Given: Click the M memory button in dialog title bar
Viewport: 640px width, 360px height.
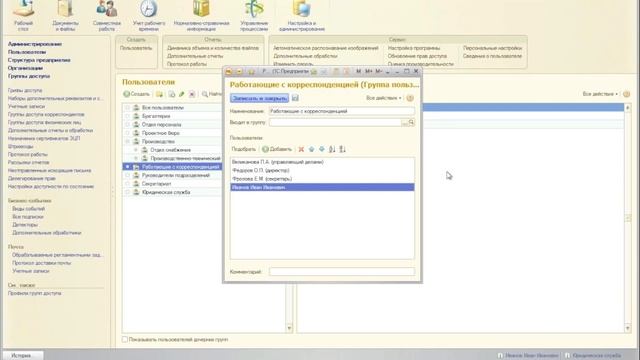Looking at the screenshot, I should [x=358, y=71].
